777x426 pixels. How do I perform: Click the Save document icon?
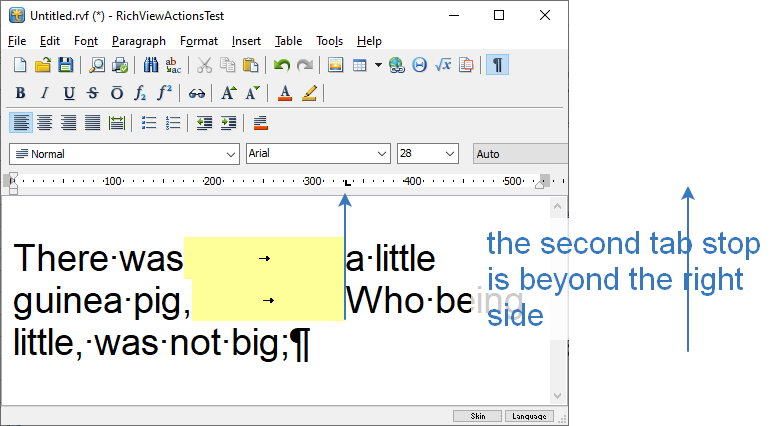click(x=65, y=66)
